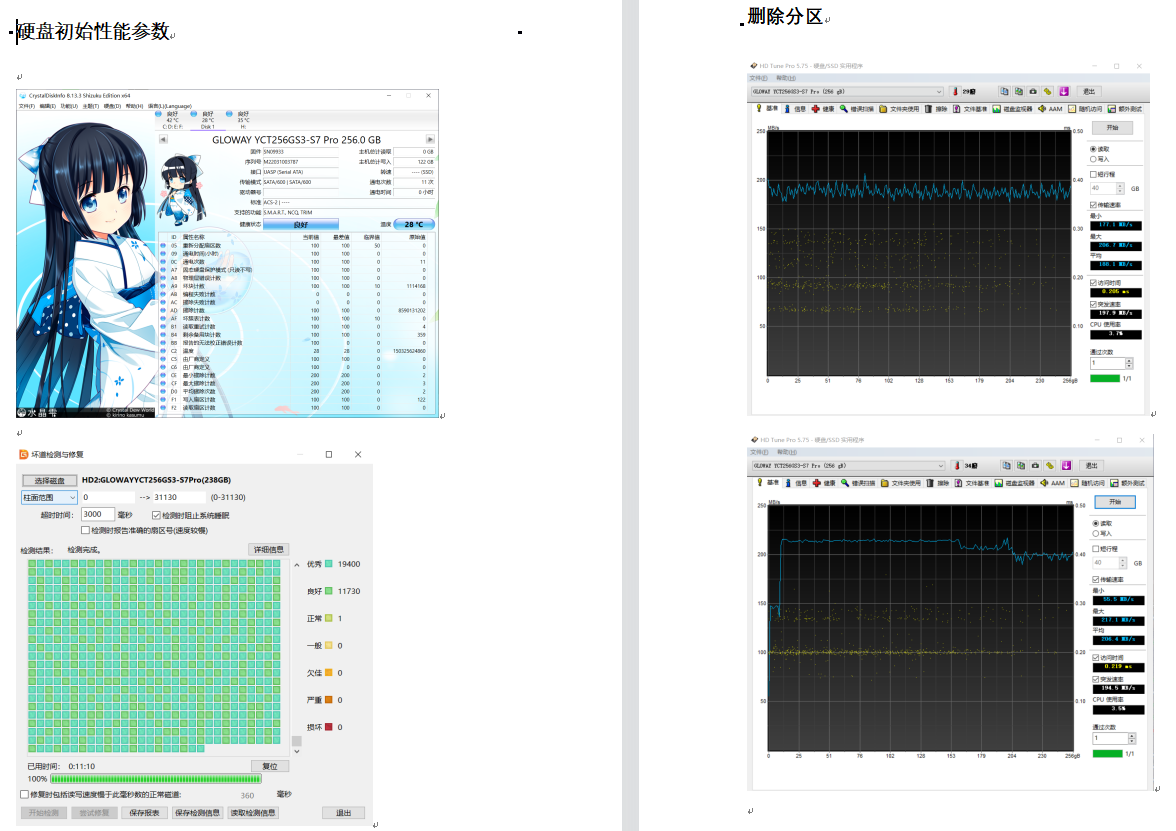Switch to the 磁盘监视器 tab in upper HD Tune
The image size is (1176, 831).
pos(1011,109)
